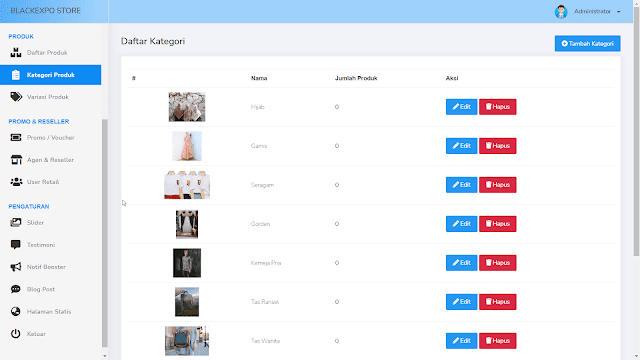Open Variasi Produk tags icon
640x360 pixels.
pyautogui.click(x=16, y=97)
